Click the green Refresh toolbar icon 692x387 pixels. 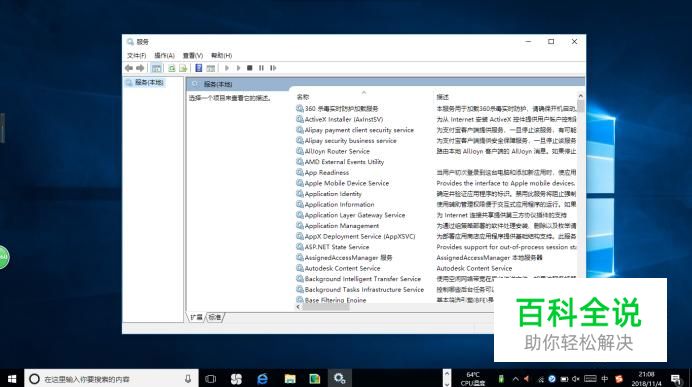coord(172,68)
